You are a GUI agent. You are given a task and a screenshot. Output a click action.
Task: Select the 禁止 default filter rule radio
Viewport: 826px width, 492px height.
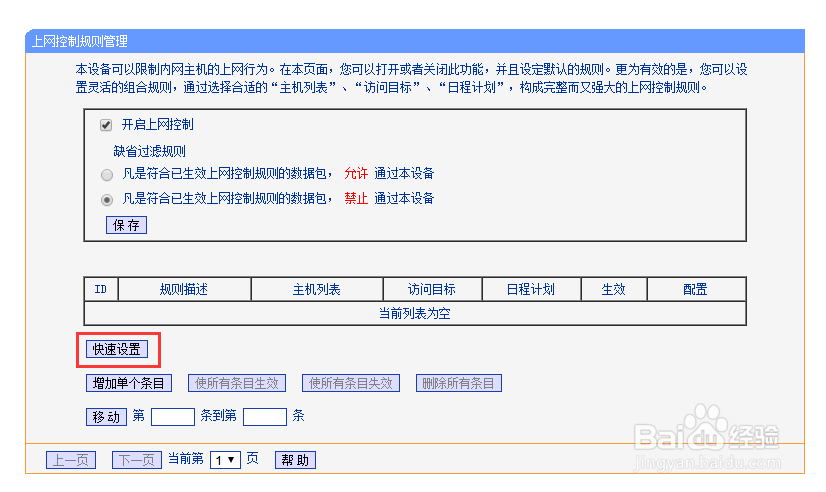tap(107, 200)
